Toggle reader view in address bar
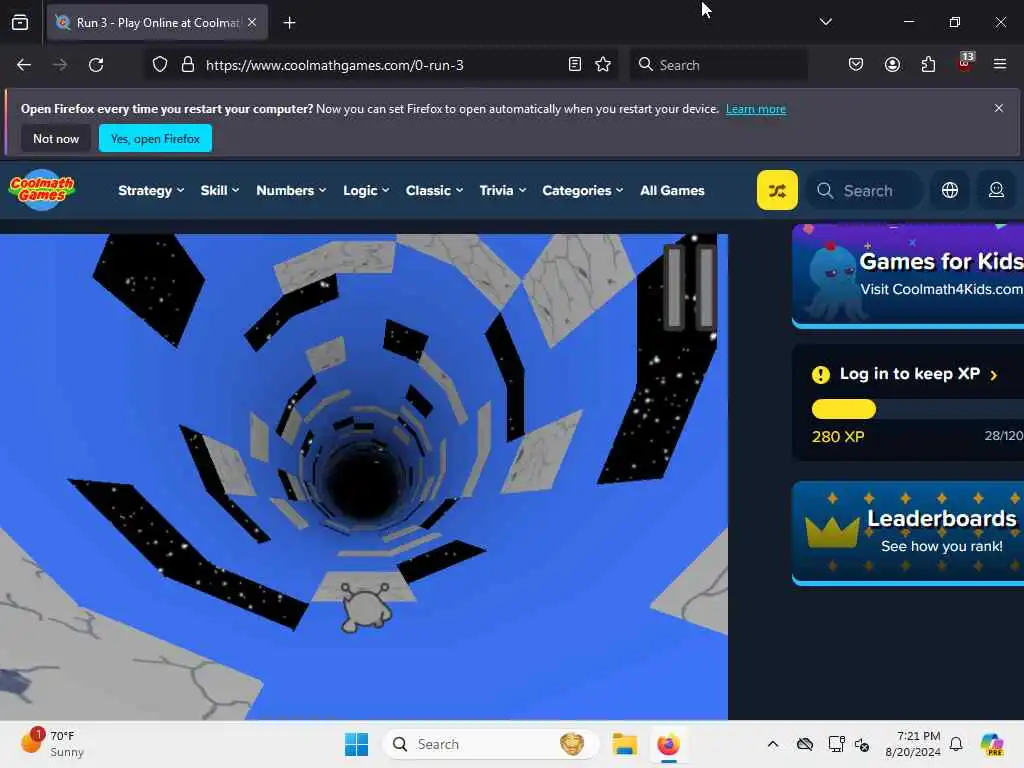This screenshot has width=1024, height=768. [575, 65]
